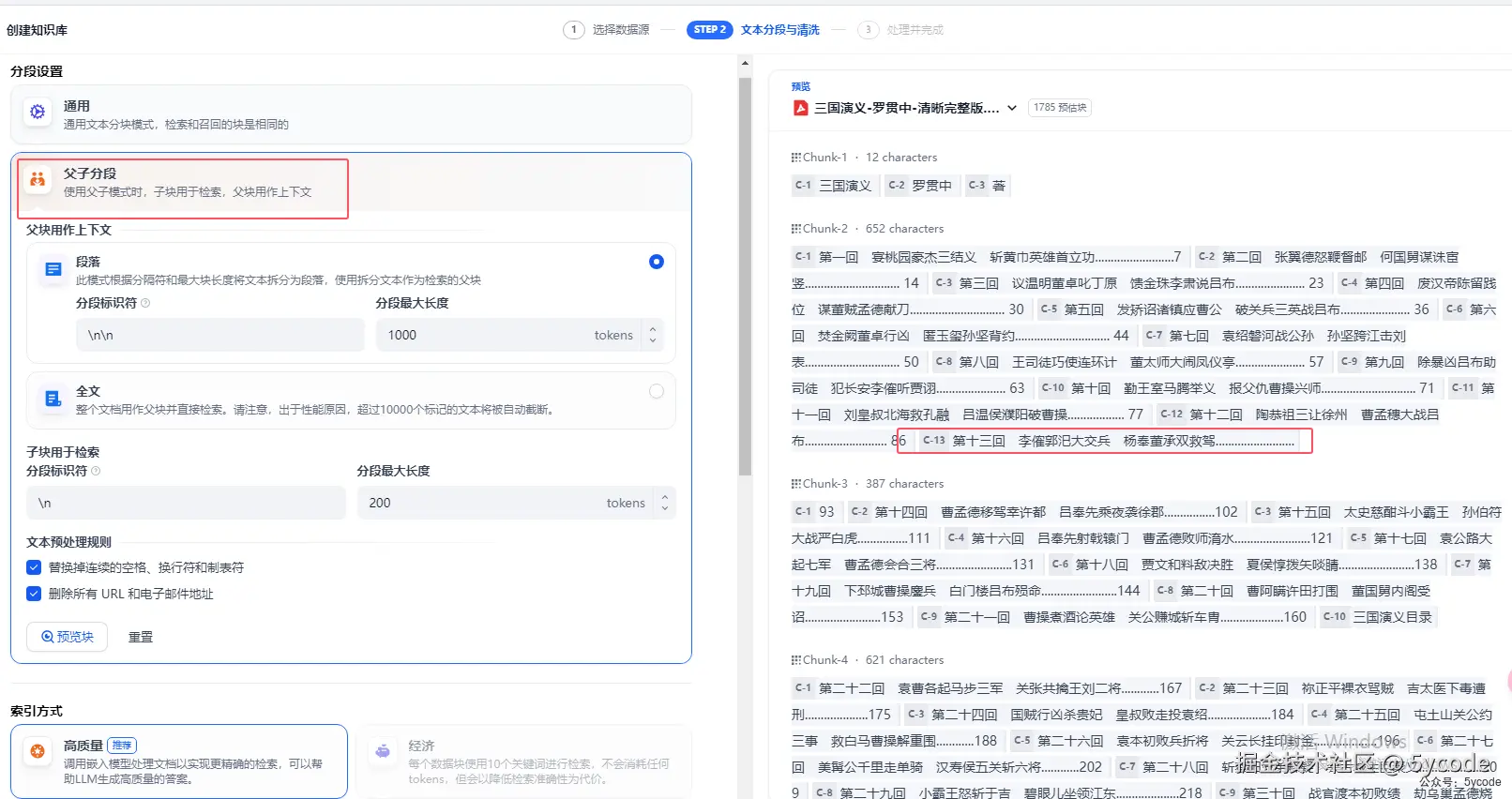Select the 父子分段 chunking mode card
This screenshot has height=799, width=1512.
[351, 183]
